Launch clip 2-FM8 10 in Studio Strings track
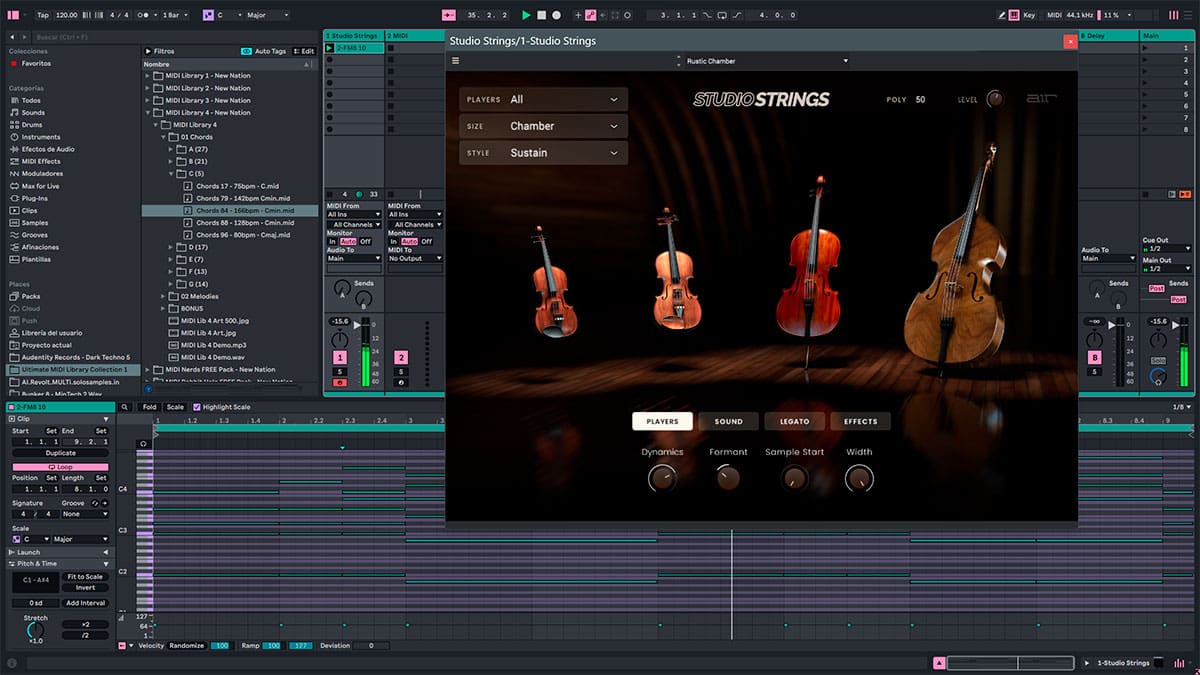1200x675 pixels. 330,47
